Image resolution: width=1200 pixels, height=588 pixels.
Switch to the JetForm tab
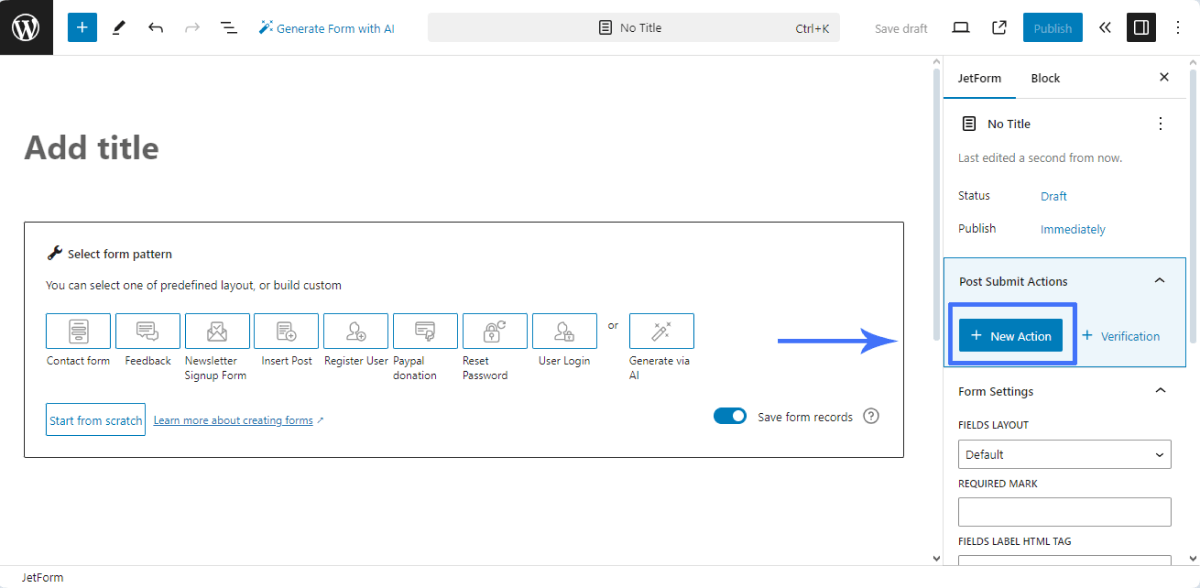979,77
